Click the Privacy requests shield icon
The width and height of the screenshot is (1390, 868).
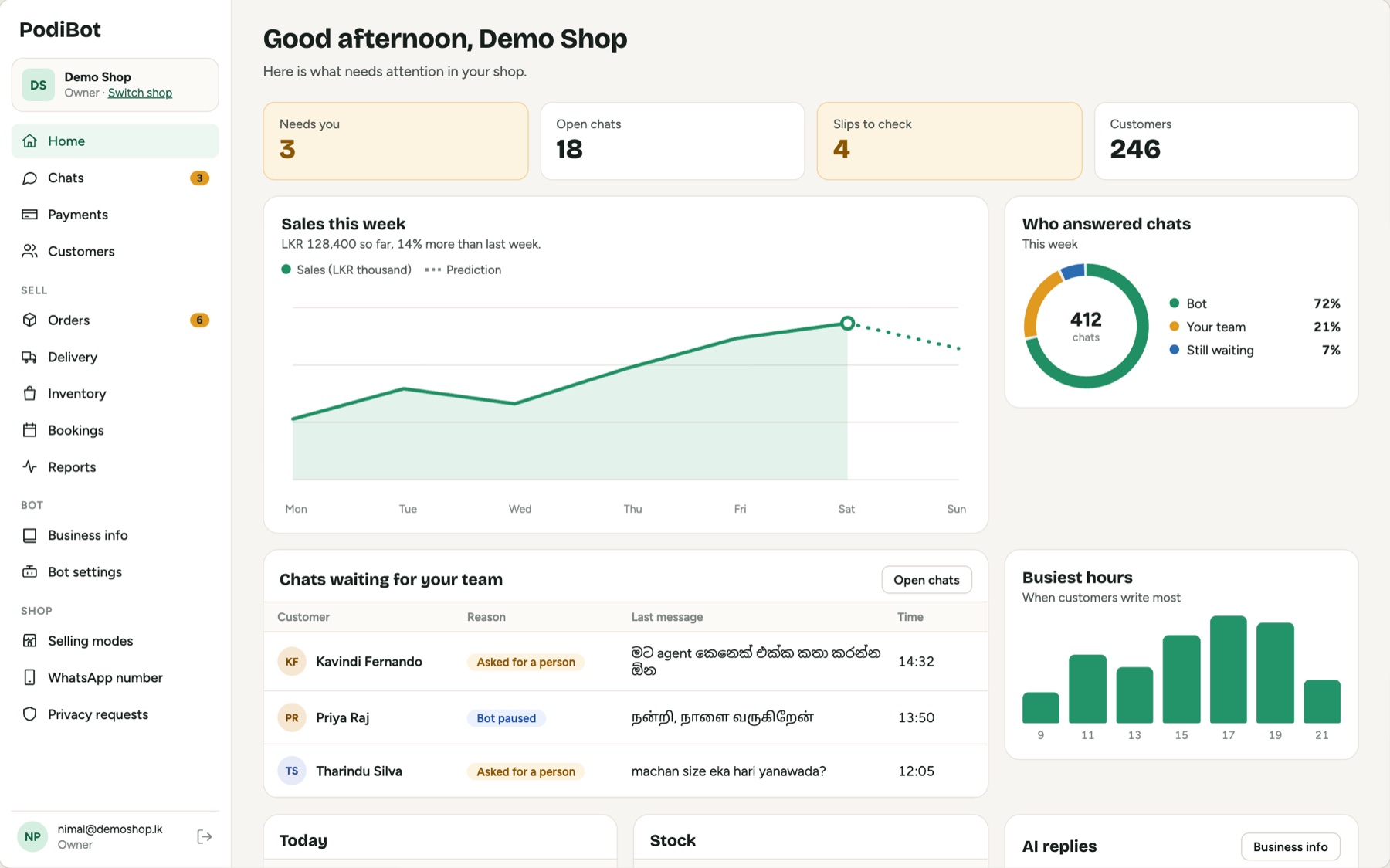tap(29, 714)
